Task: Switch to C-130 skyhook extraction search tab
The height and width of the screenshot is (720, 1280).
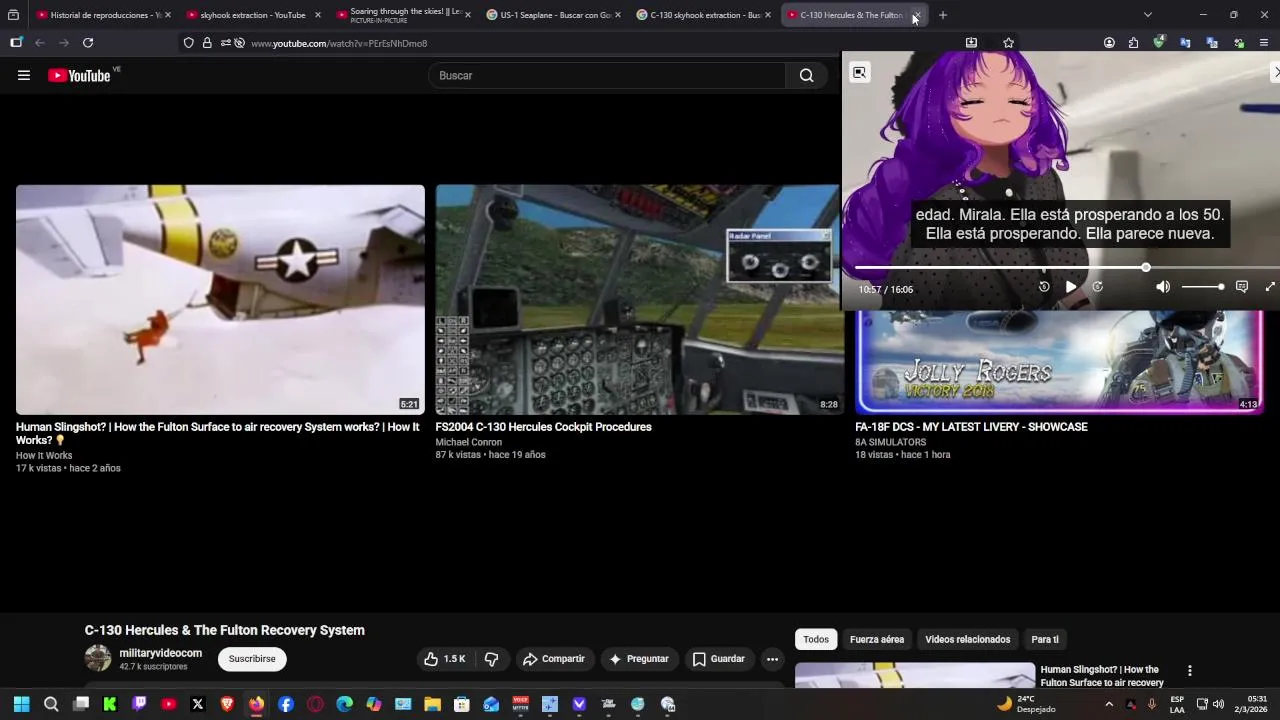Action: point(703,15)
